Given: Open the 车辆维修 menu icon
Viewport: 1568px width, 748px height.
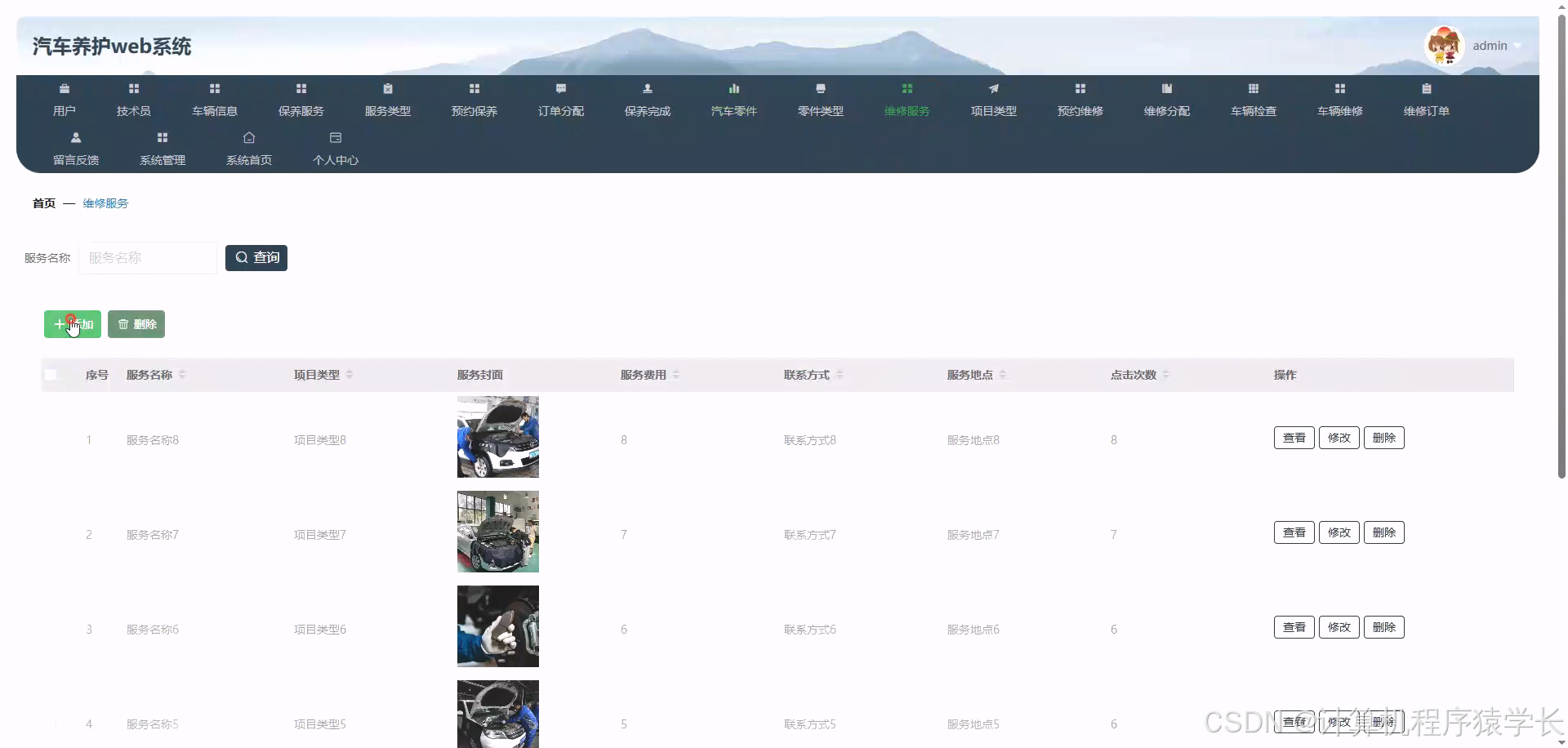Looking at the screenshot, I should pos(1340,88).
